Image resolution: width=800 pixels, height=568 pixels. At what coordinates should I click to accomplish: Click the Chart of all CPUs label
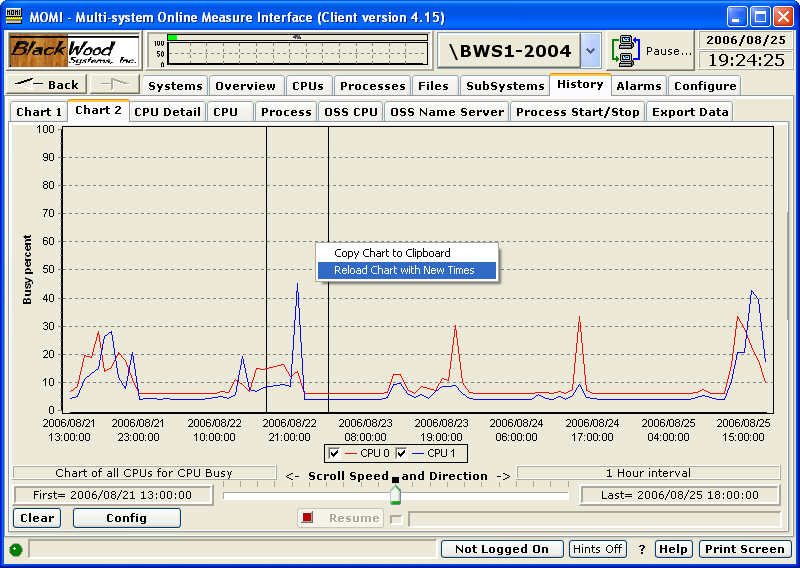pos(144,473)
